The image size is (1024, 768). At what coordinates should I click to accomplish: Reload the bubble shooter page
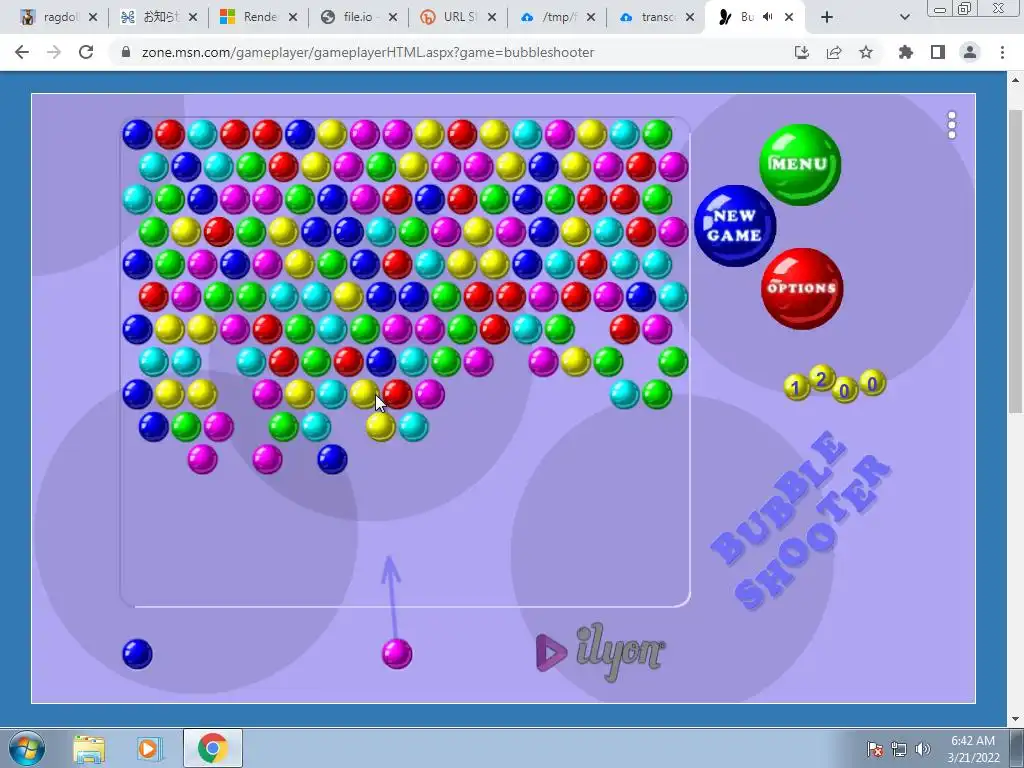pos(86,52)
